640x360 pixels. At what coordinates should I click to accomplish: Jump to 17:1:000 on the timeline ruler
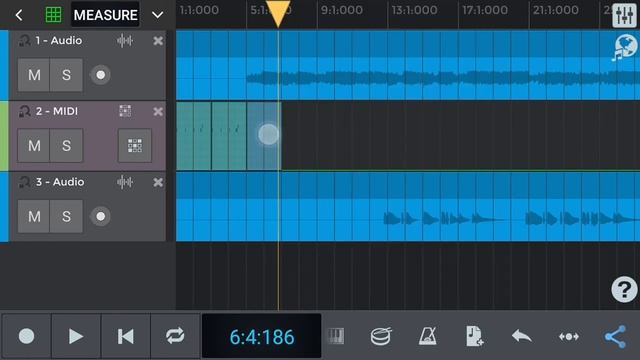(484, 10)
